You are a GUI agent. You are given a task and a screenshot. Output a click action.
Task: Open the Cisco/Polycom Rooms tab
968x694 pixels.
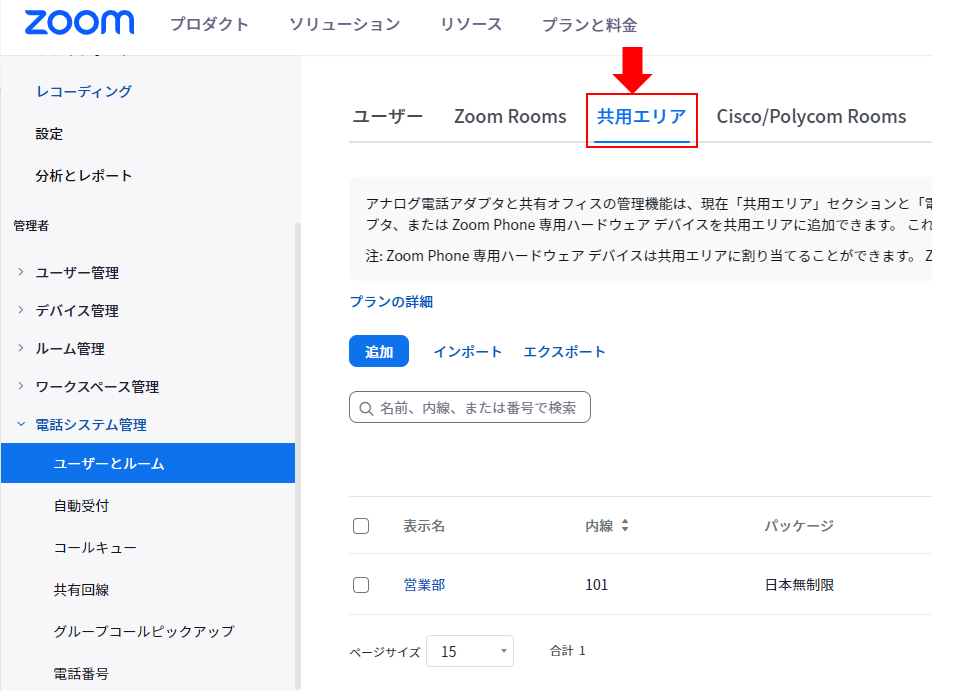tap(811, 117)
